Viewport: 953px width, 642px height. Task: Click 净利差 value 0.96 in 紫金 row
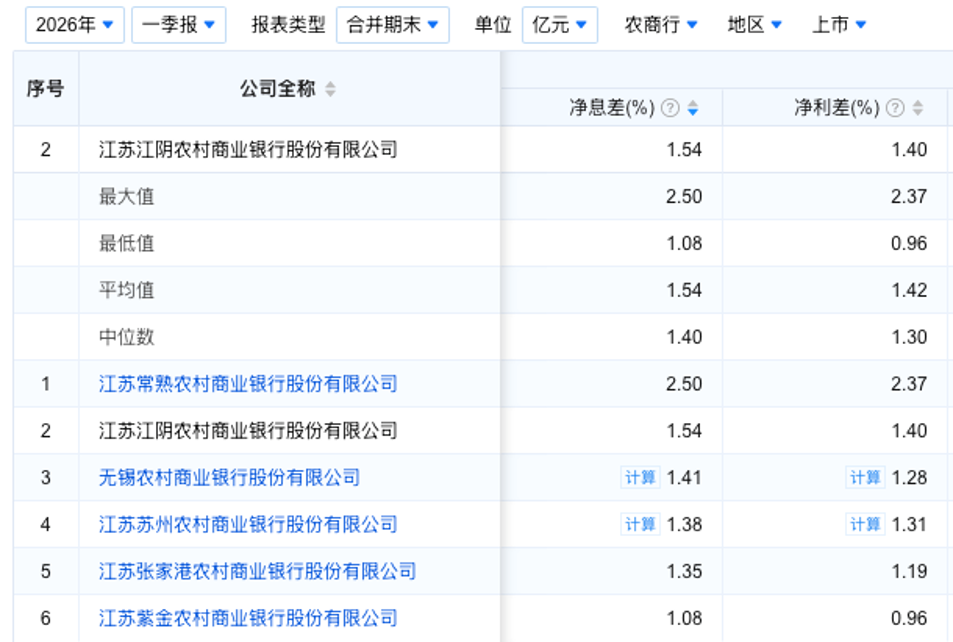pyautogui.click(x=909, y=618)
